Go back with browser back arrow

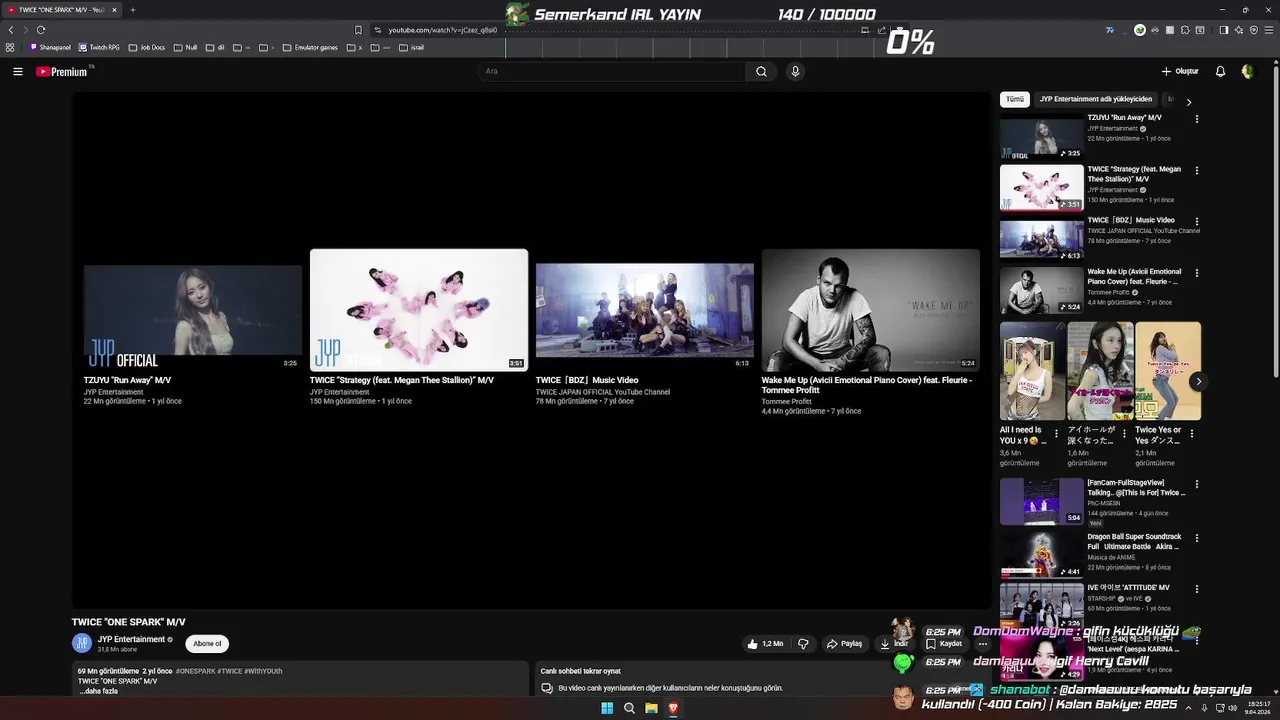coord(11,30)
